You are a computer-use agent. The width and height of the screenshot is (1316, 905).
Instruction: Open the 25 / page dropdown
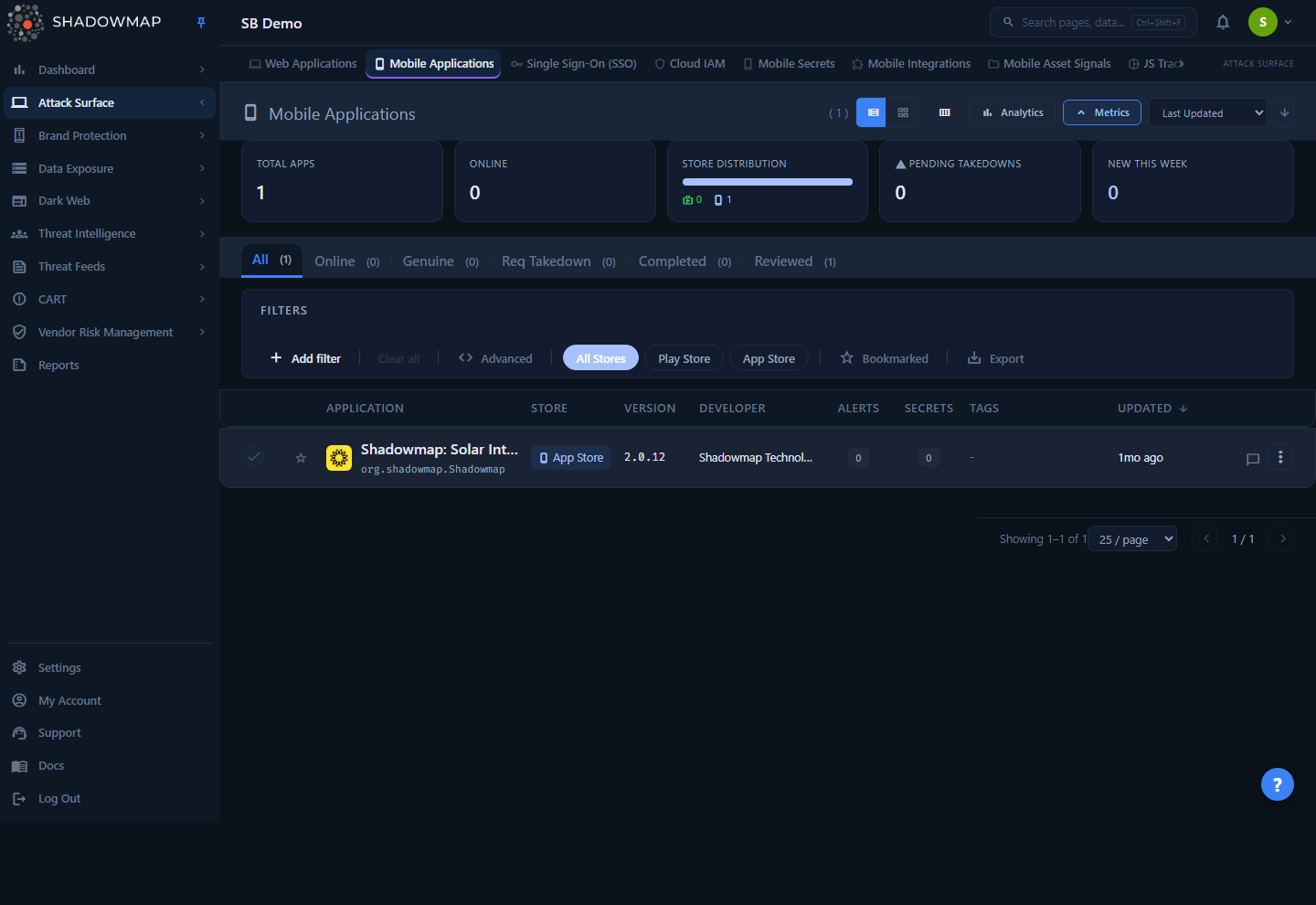pos(1132,539)
